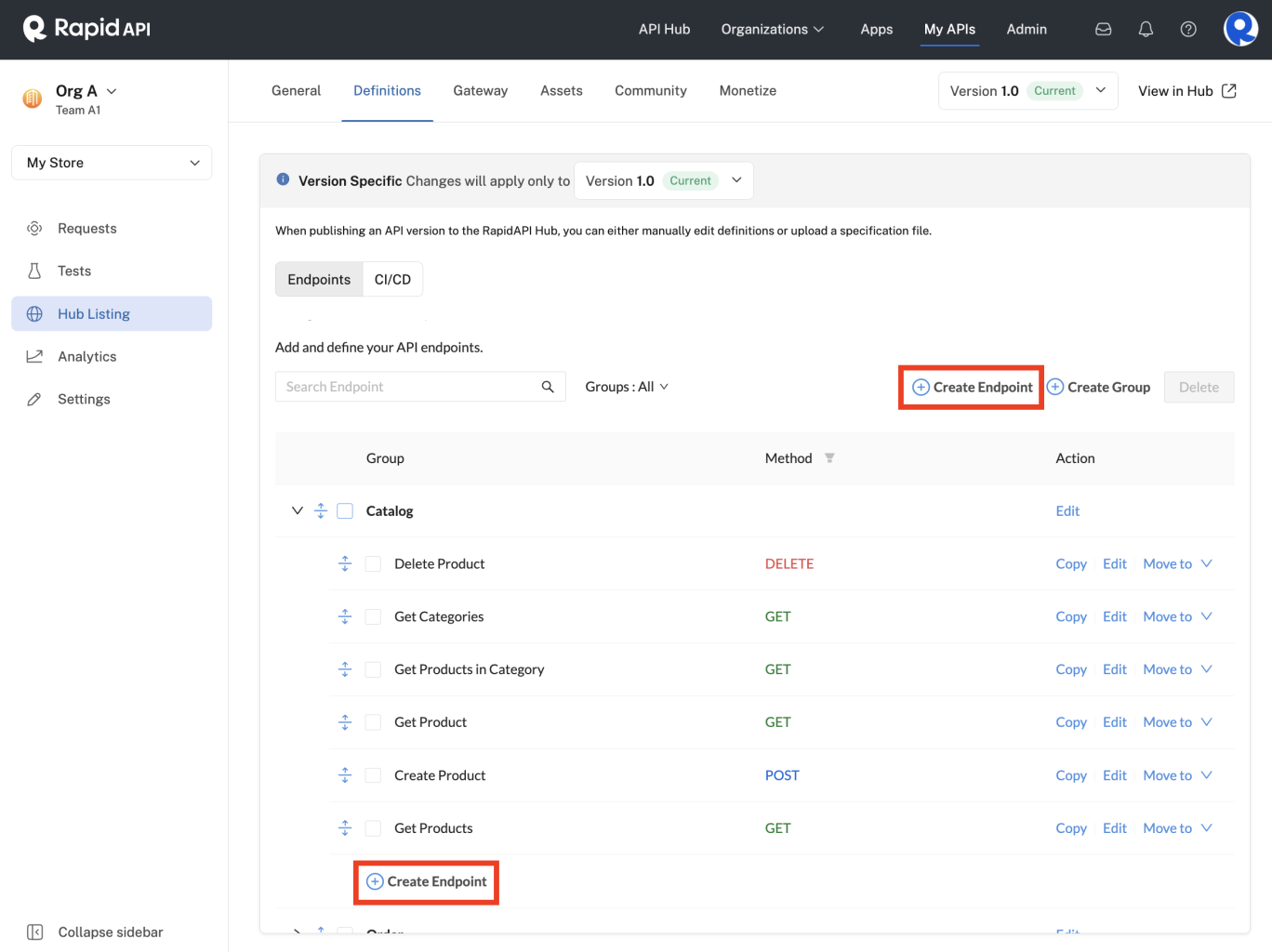Open the Organizations dropdown

(x=773, y=30)
